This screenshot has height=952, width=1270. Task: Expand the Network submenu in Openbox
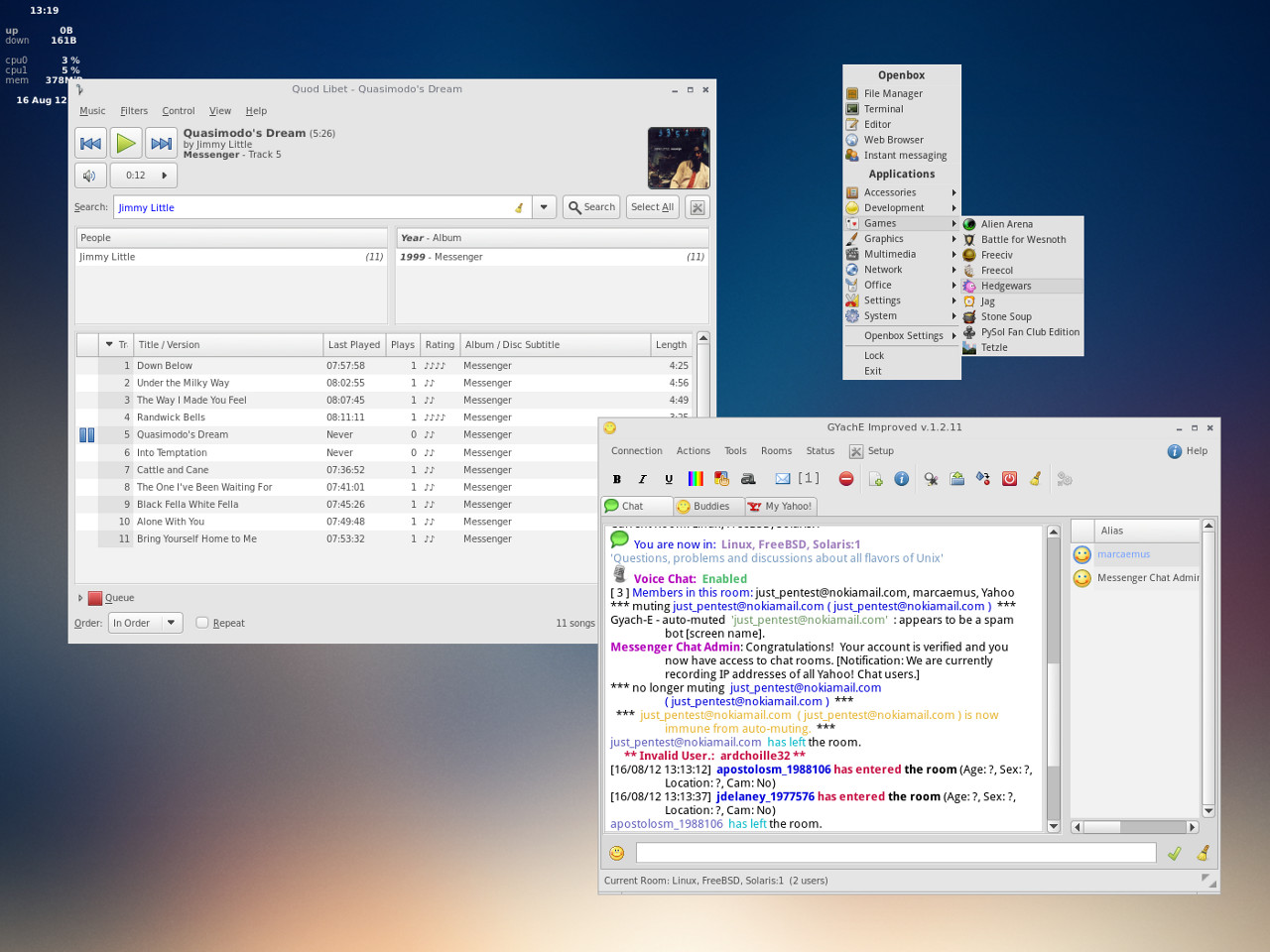tap(901, 270)
